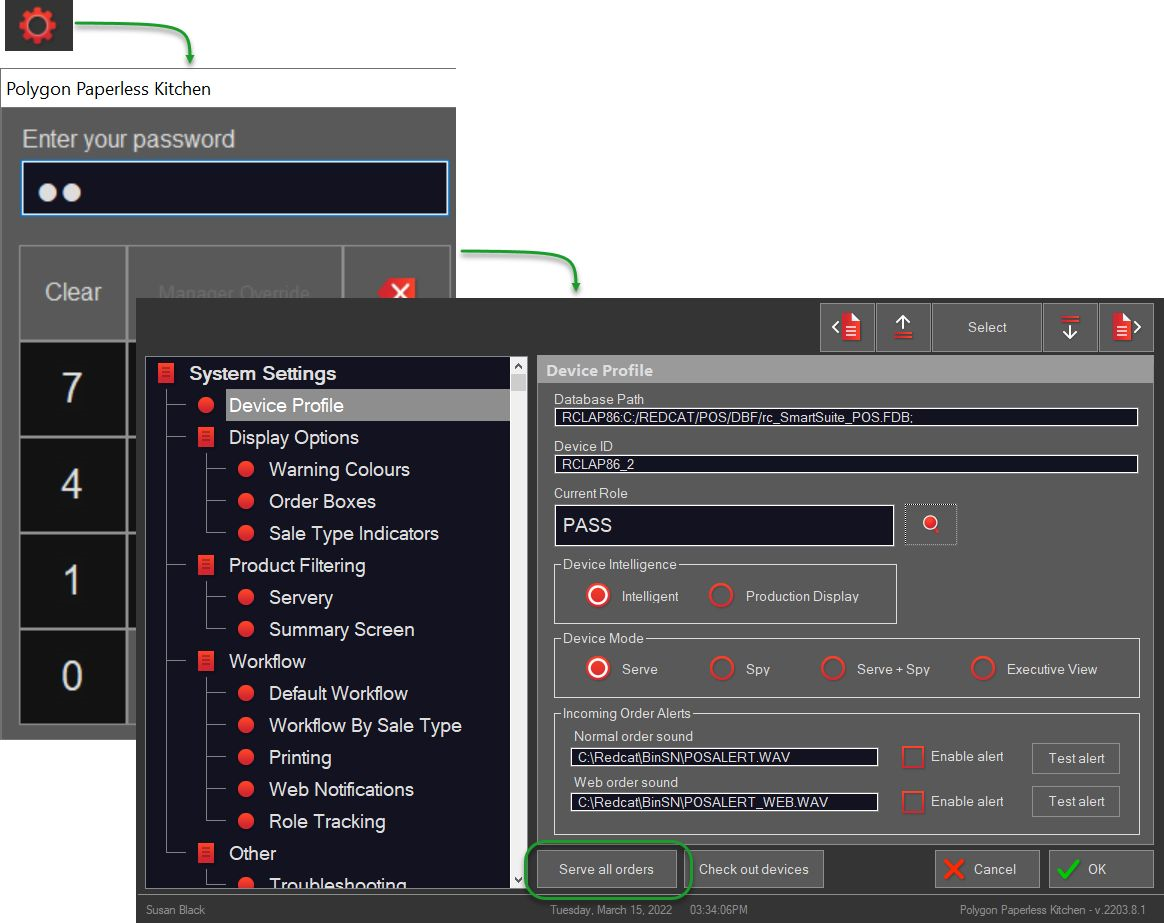The width and height of the screenshot is (1164, 923).
Task: Open Servery settings
Action: (301, 597)
